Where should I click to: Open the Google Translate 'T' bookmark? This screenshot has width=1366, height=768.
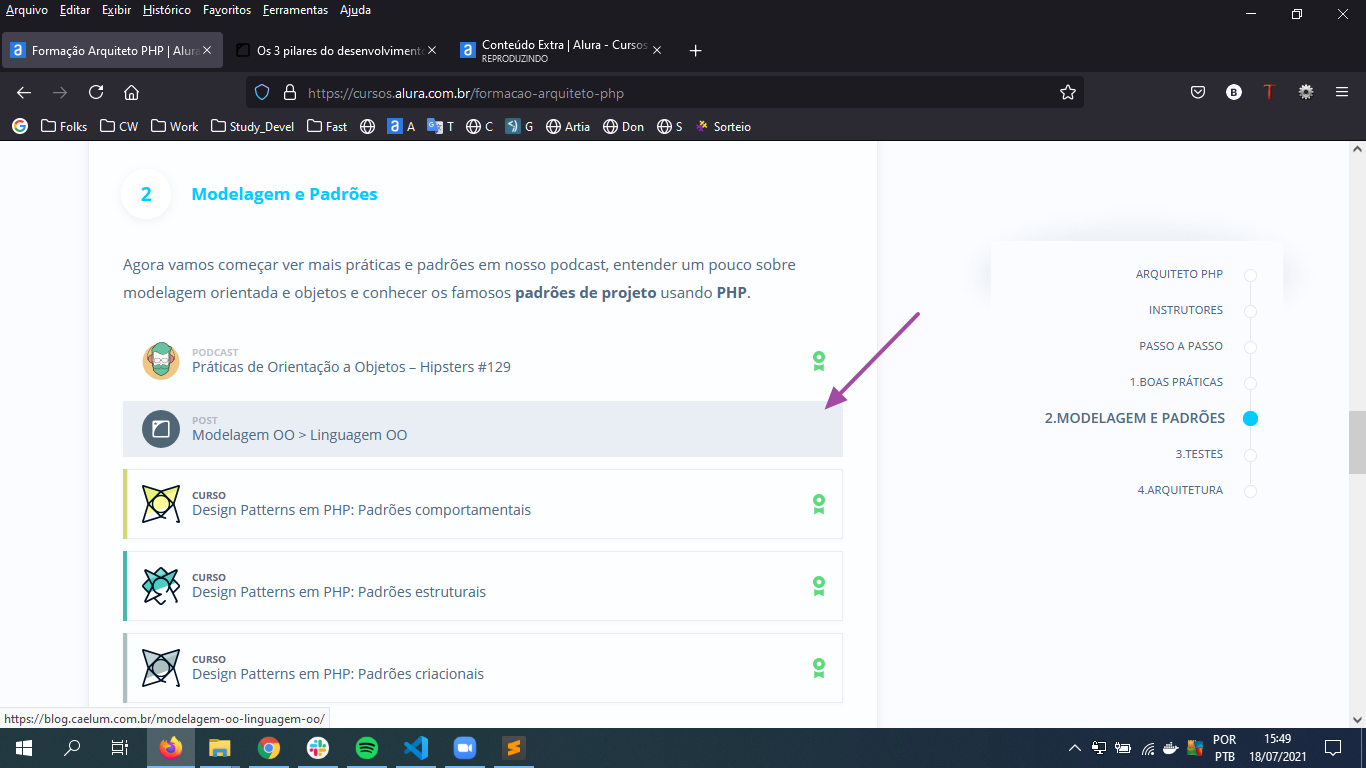click(440, 127)
